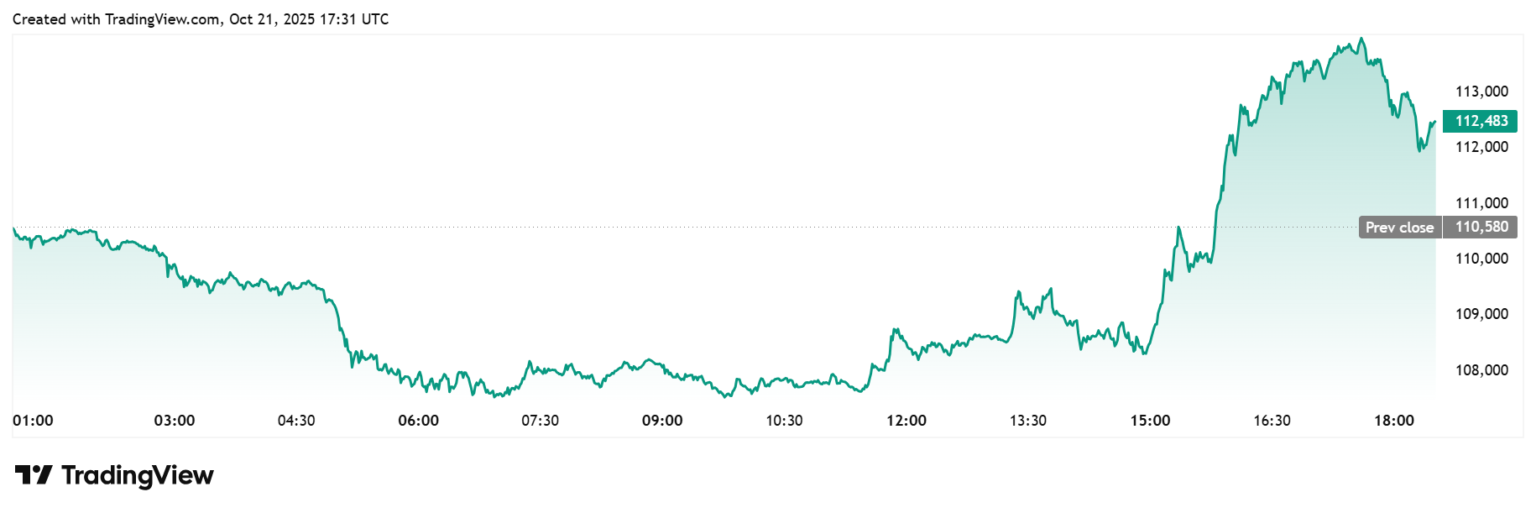Image resolution: width=1536 pixels, height=513 pixels.
Task: Select the green 112,483 current price tag
Action: tap(1479, 121)
